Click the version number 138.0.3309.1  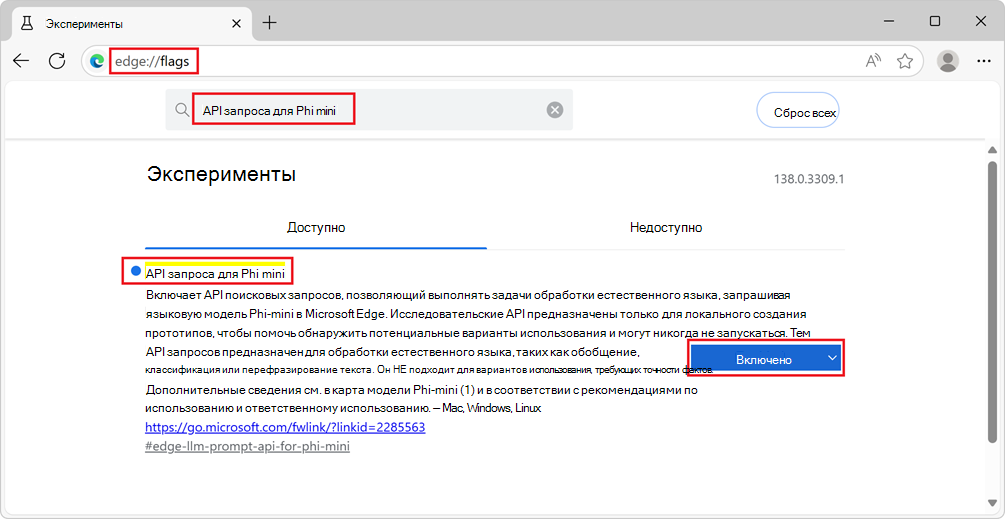tap(809, 179)
